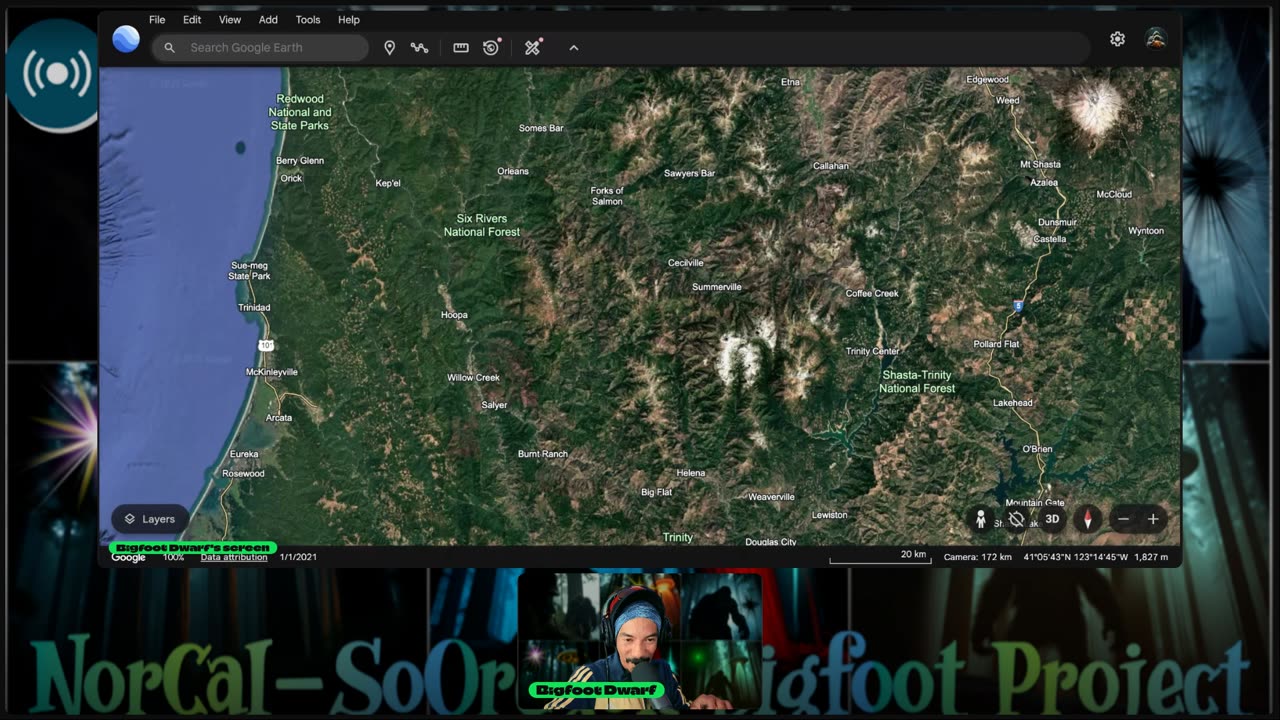Select the Draw path or polygon tool
The height and width of the screenshot is (720, 1280).
coord(419,47)
